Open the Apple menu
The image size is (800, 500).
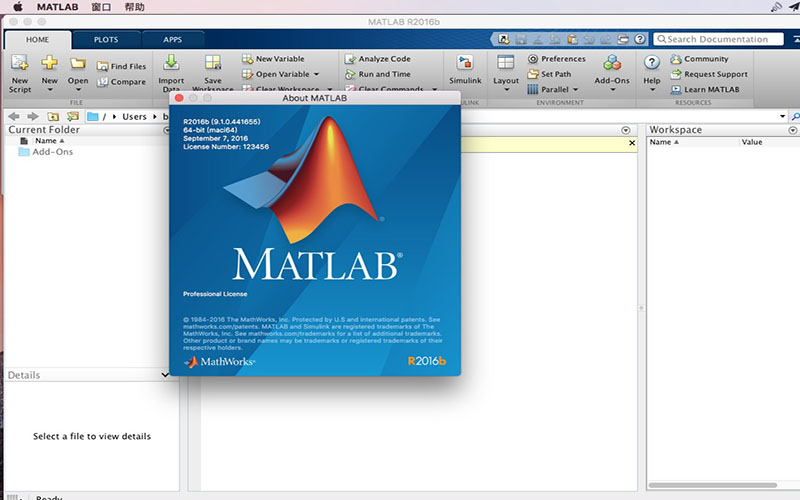click(x=18, y=7)
